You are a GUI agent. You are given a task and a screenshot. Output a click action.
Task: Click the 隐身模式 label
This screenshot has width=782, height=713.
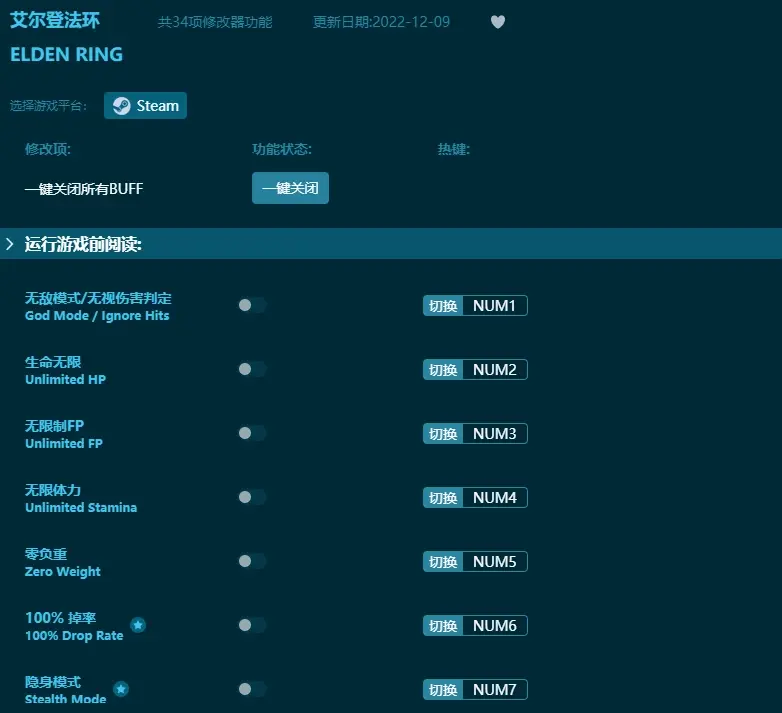(x=53, y=682)
